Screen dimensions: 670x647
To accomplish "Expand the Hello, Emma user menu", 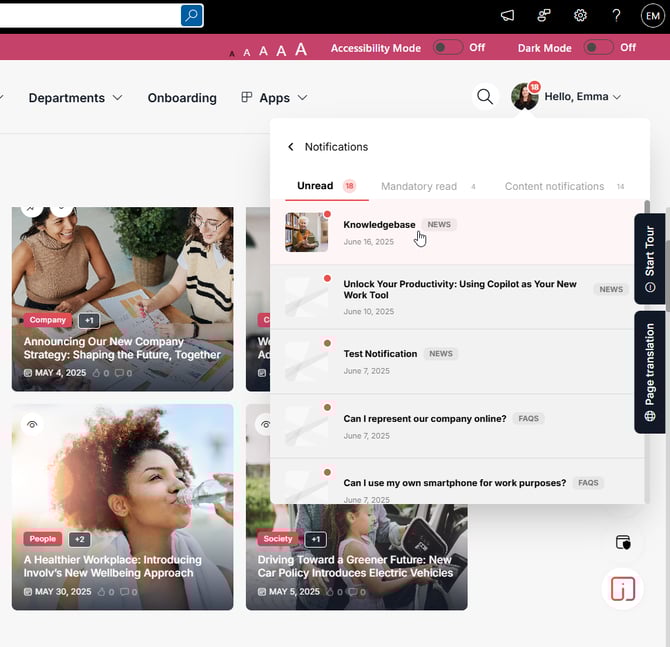I will (x=583, y=97).
